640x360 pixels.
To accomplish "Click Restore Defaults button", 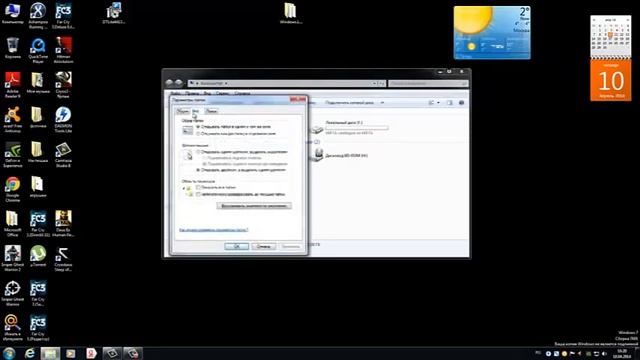I will pos(254,206).
